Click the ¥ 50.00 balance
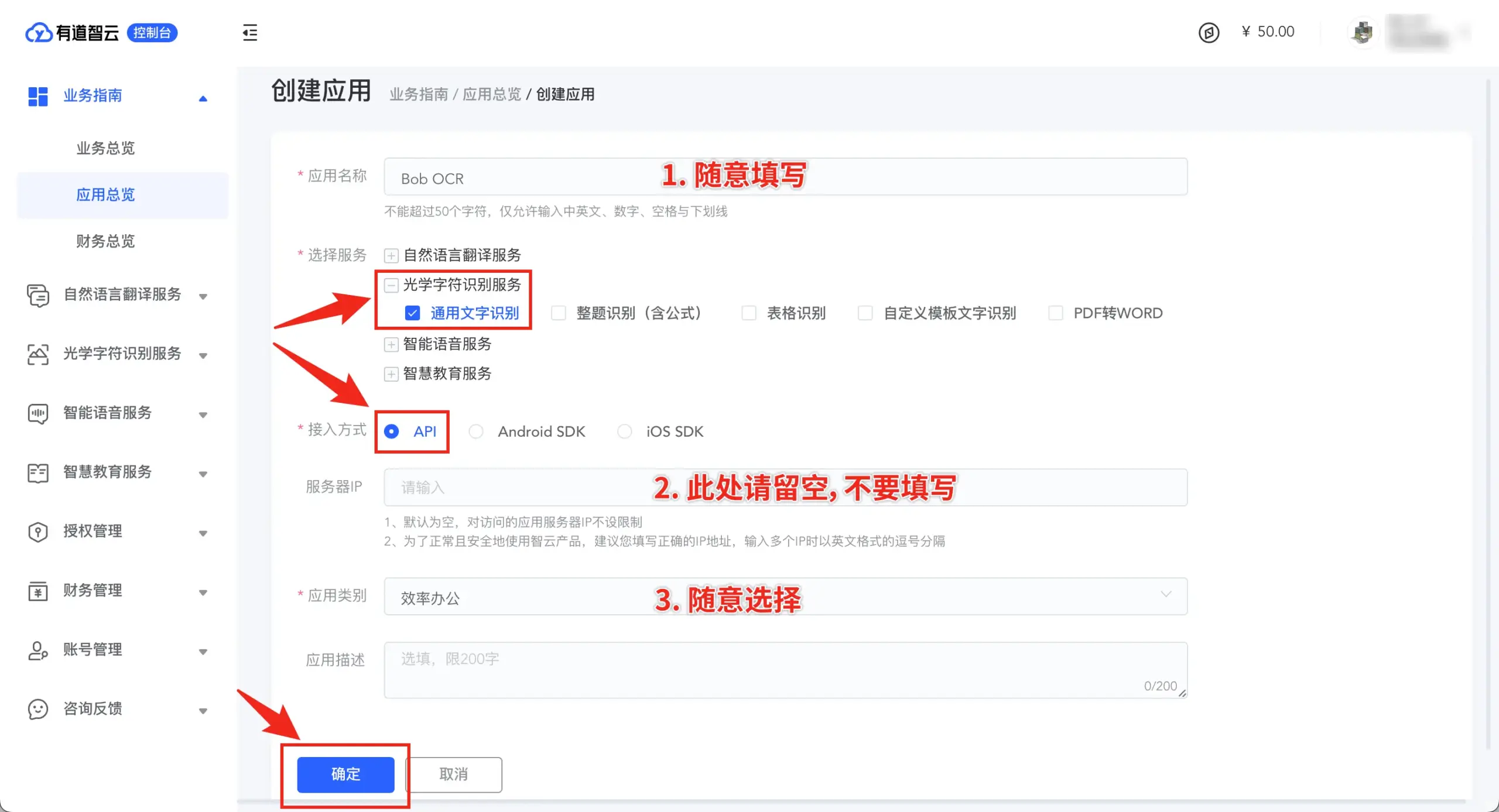This screenshot has width=1499, height=812. (1268, 32)
